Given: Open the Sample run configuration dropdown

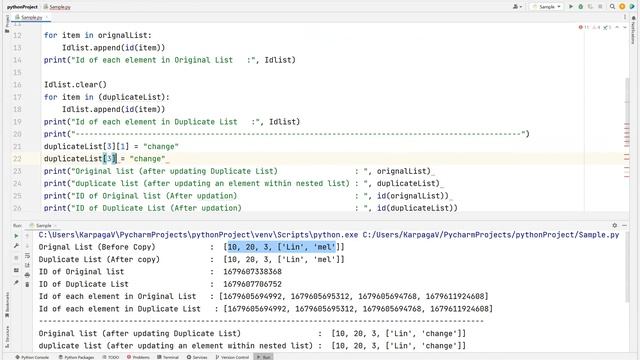Looking at the screenshot, I should [547, 7].
